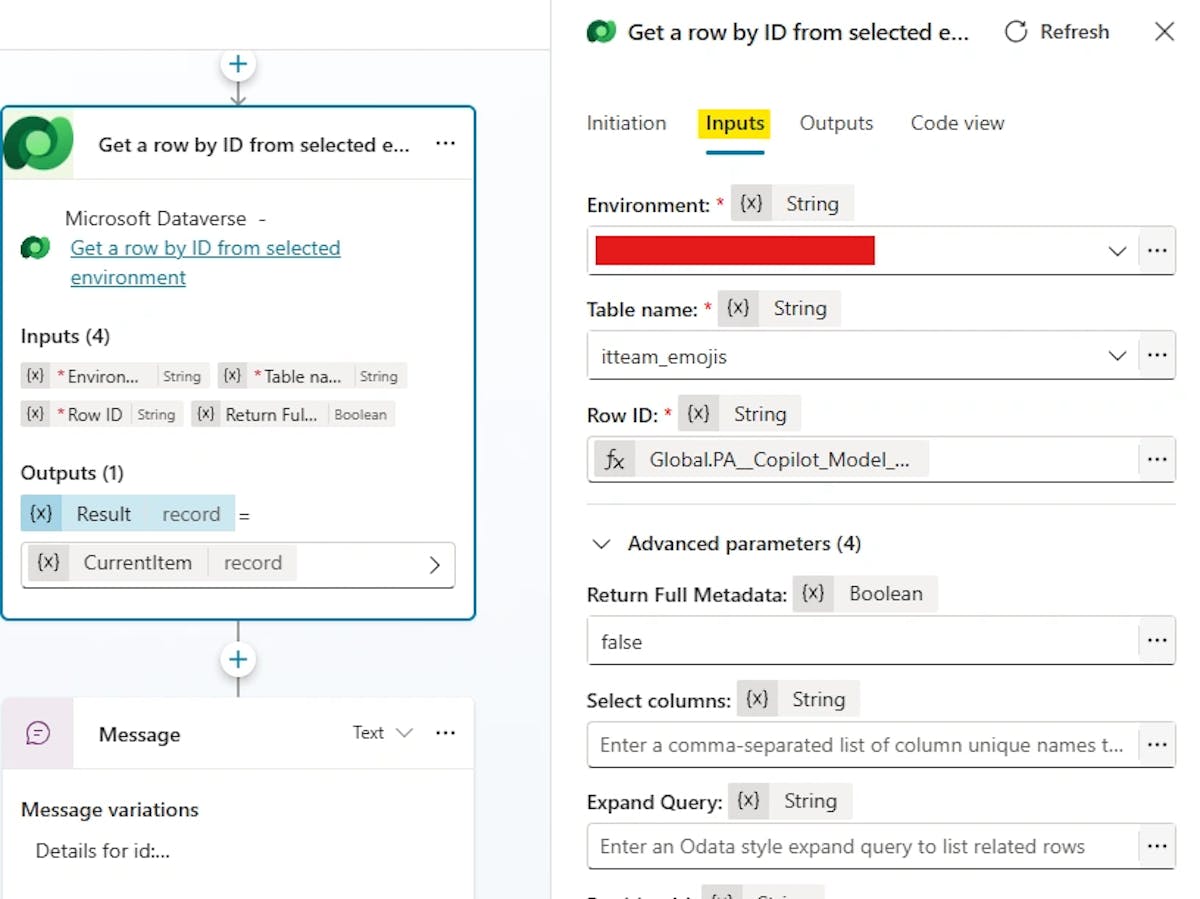Click the Select columns input field
The width and height of the screenshot is (1200, 899).
pyautogui.click(x=863, y=745)
